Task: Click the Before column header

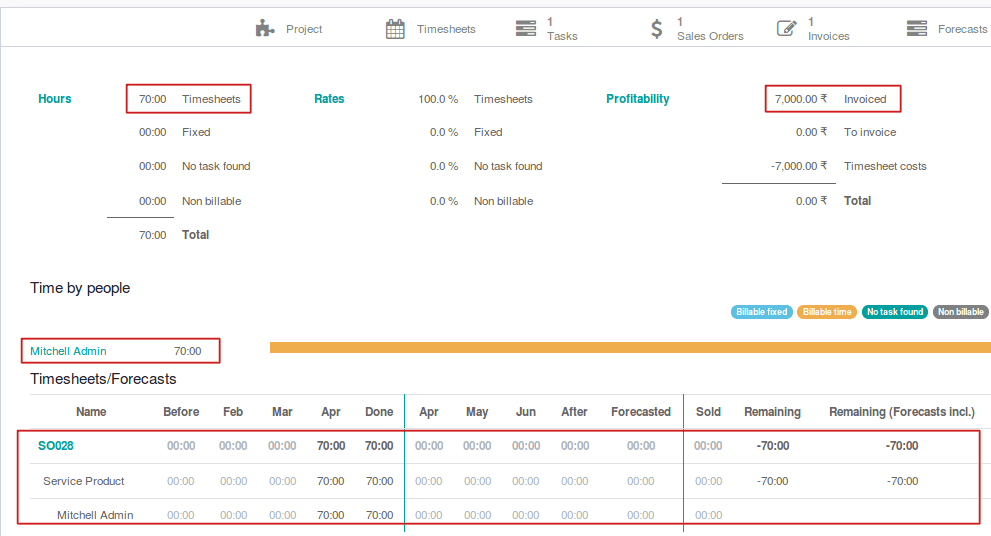Action: pyautogui.click(x=181, y=411)
